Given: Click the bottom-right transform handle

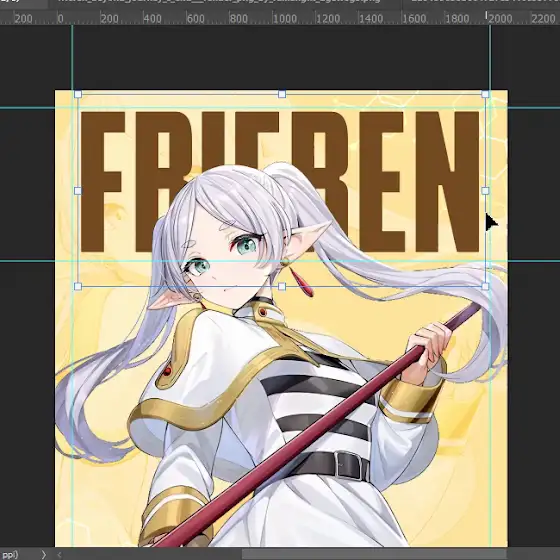Looking at the screenshot, I should click(485, 286).
